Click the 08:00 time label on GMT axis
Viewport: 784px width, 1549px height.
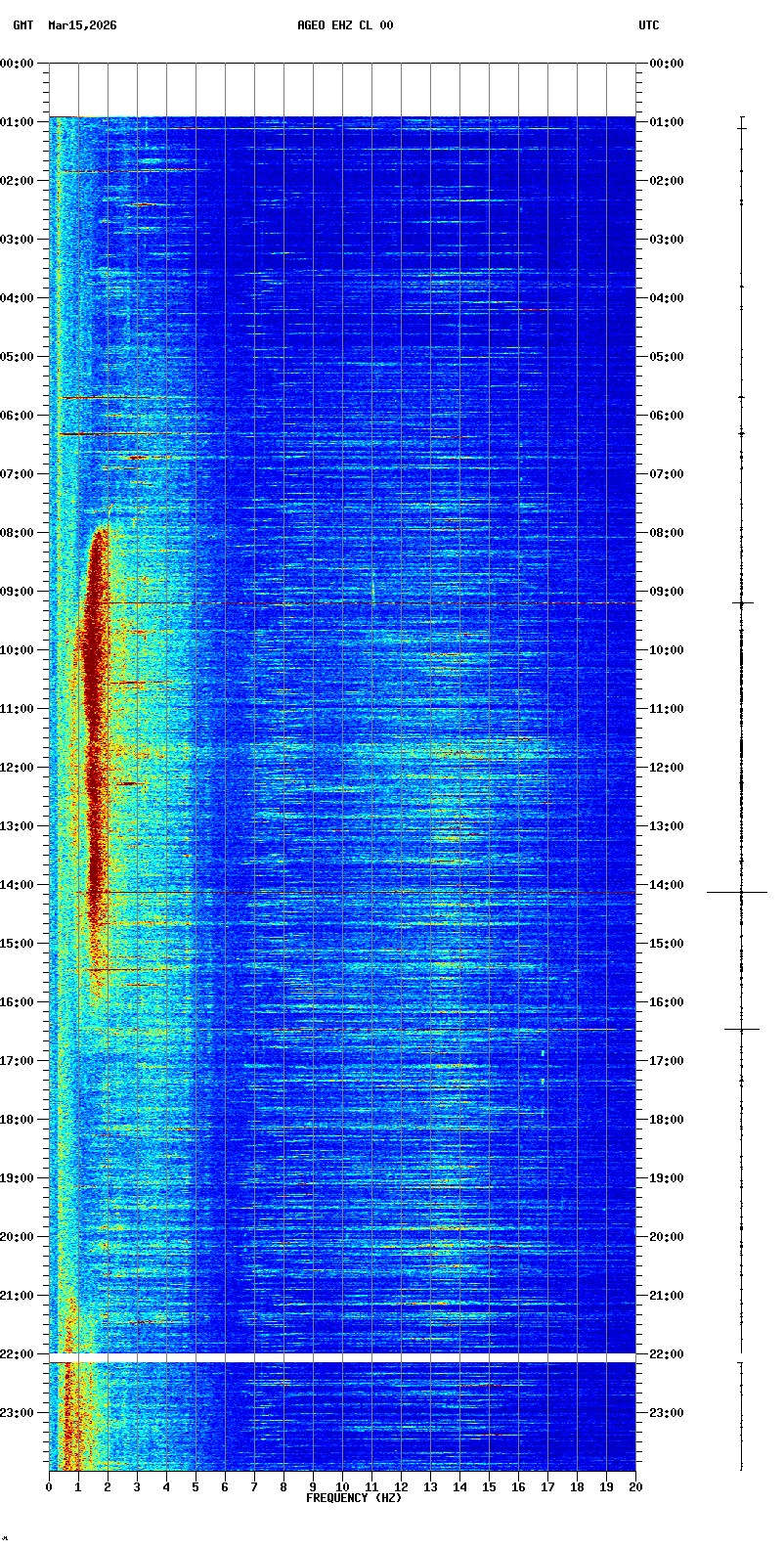18,533
